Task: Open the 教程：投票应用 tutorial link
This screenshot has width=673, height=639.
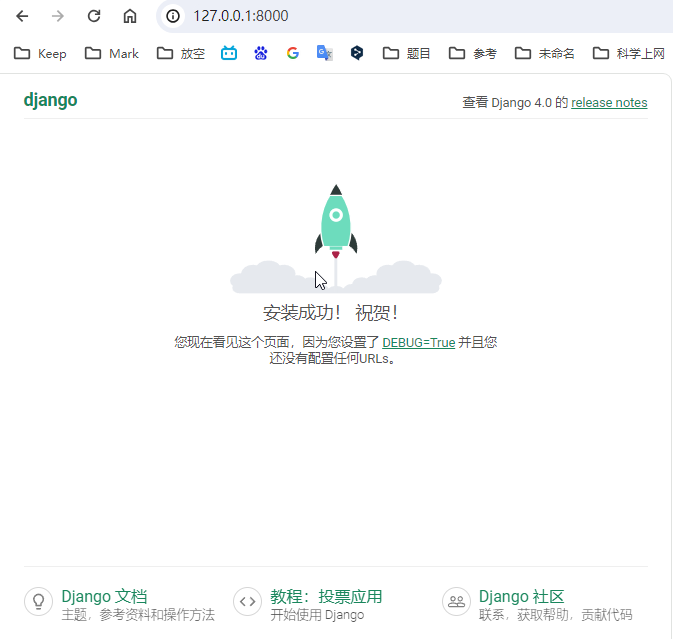Action: point(326,597)
